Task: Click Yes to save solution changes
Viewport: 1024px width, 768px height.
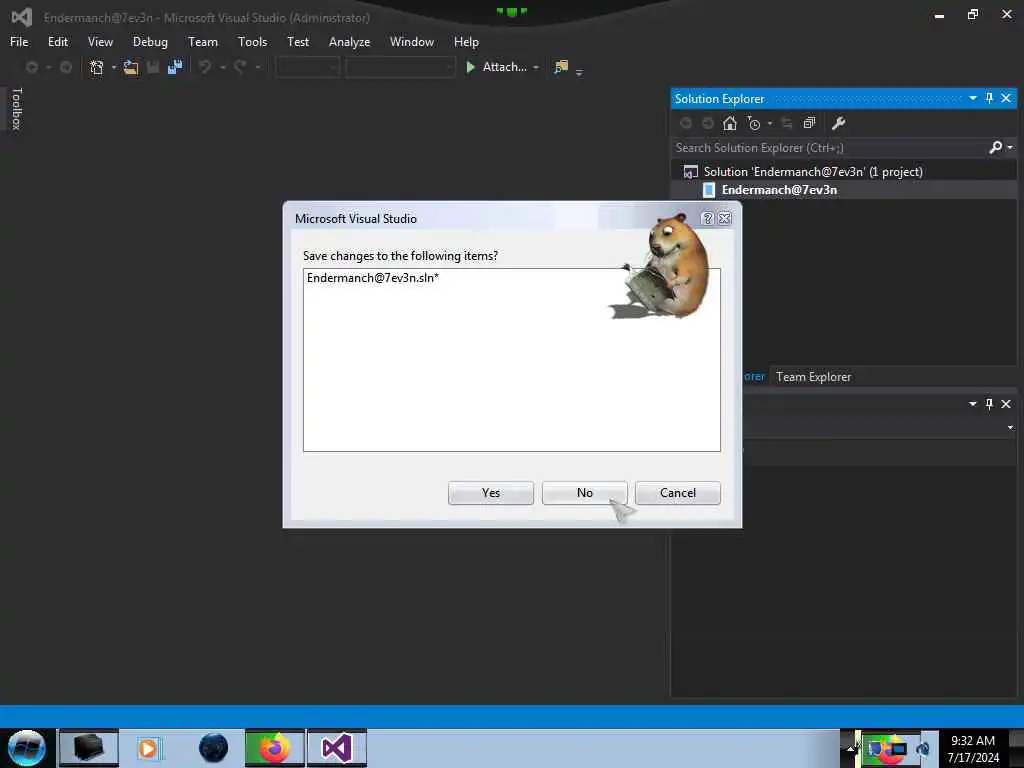Action: coord(490,493)
